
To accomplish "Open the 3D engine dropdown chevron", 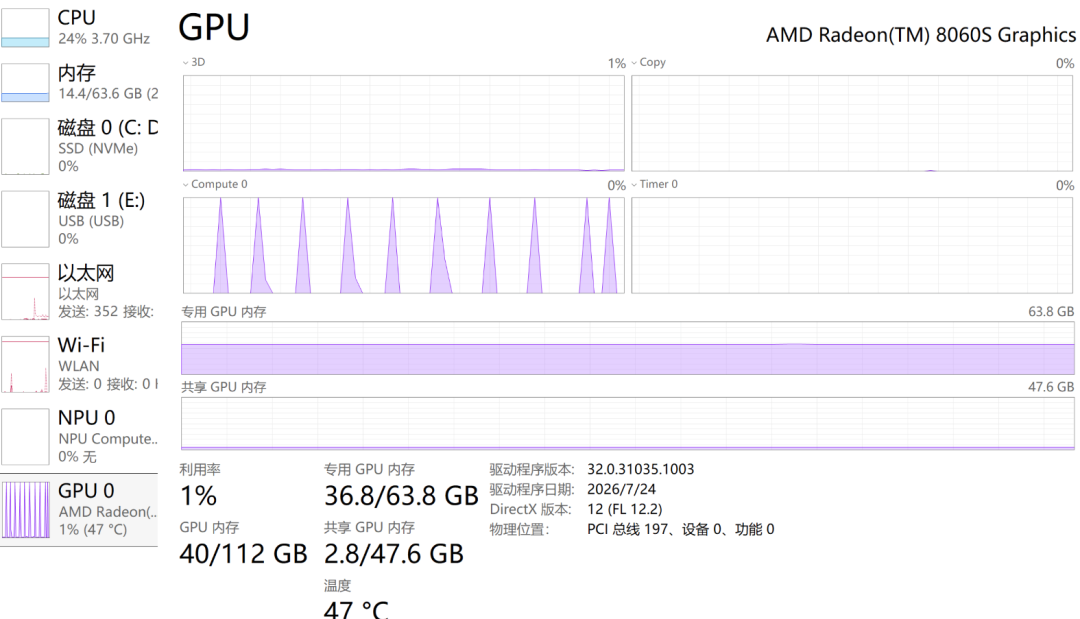I will pos(185,63).
